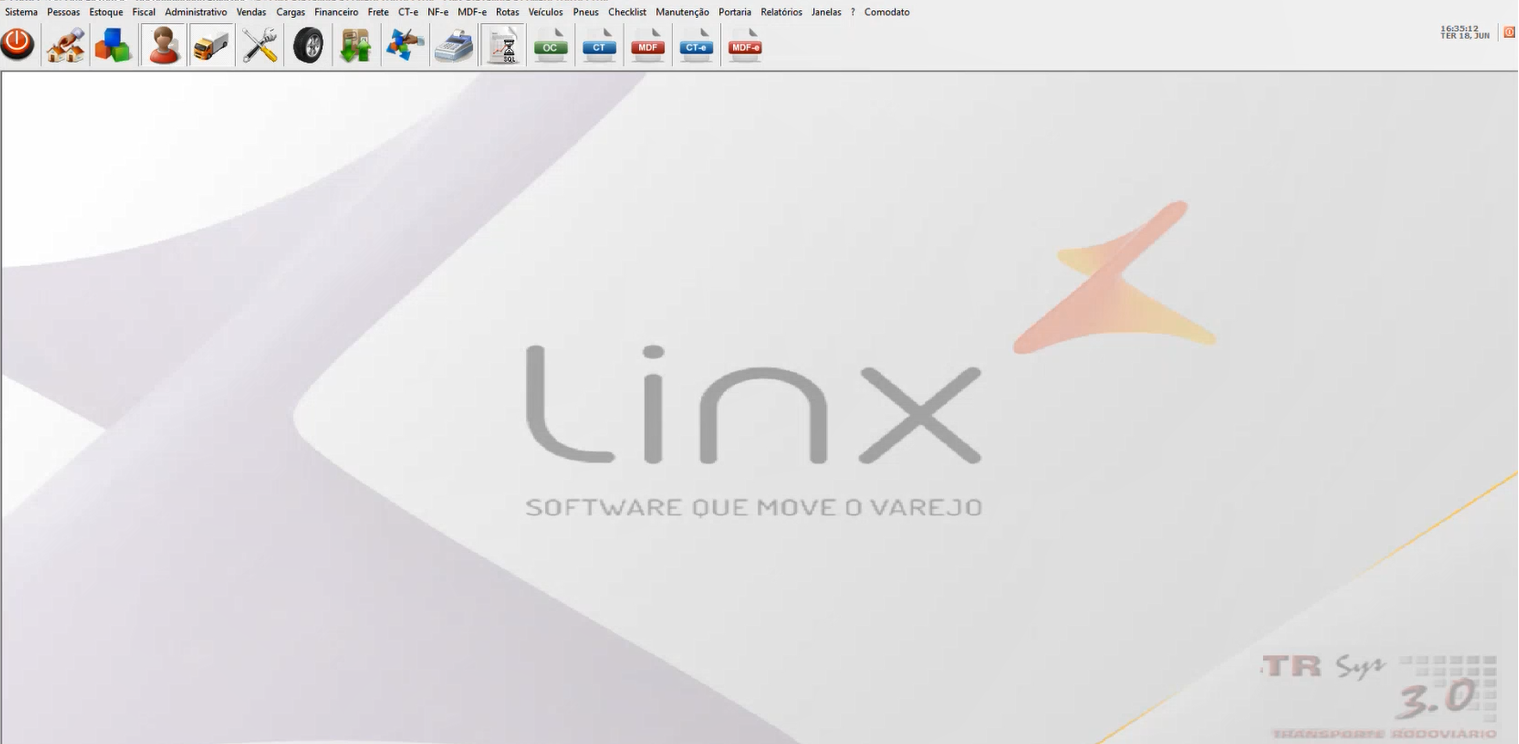Viewport: 1519px width, 744px height.
Task: Open the Checklist menu
Action: tap(627, 12)
